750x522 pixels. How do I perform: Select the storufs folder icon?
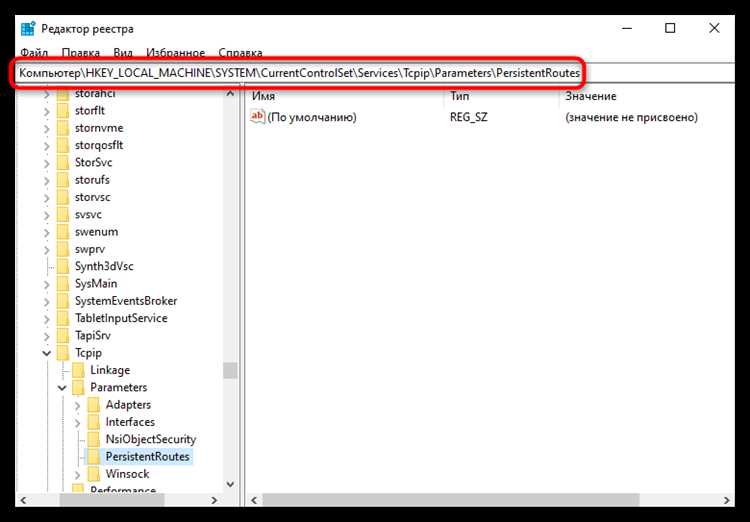63,180
